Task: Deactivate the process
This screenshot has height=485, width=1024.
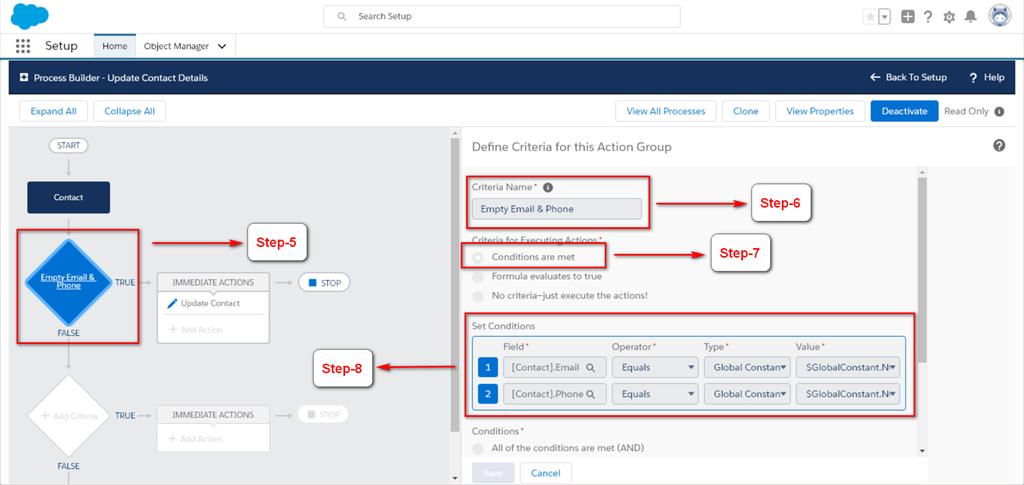Action: [904, 111]
